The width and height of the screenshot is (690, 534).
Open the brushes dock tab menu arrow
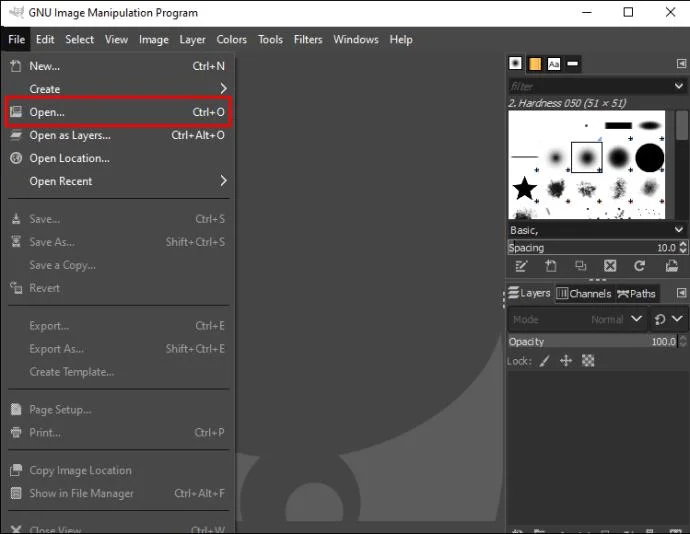click(x=681, y=64)
